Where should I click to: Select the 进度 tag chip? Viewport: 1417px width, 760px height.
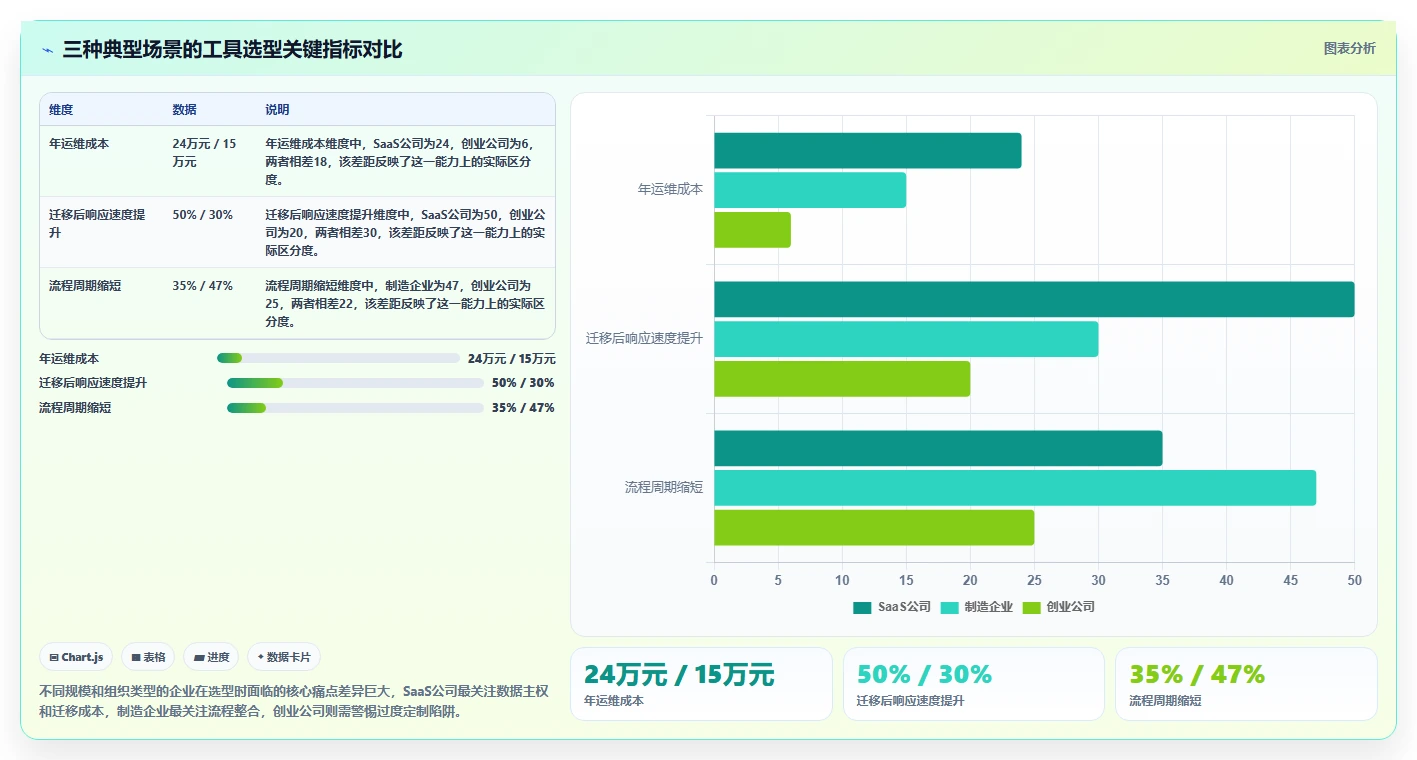[x=211, y=657]
